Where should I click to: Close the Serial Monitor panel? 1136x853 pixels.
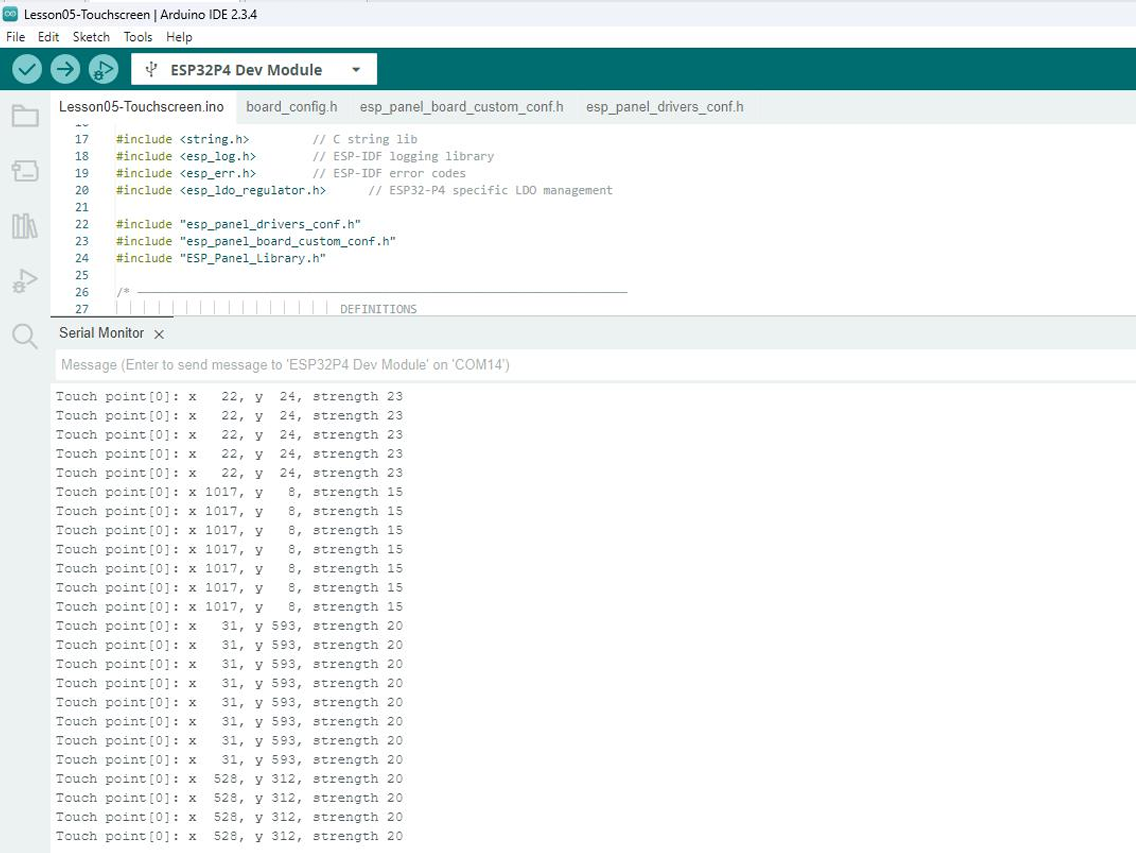click(159, 334)
